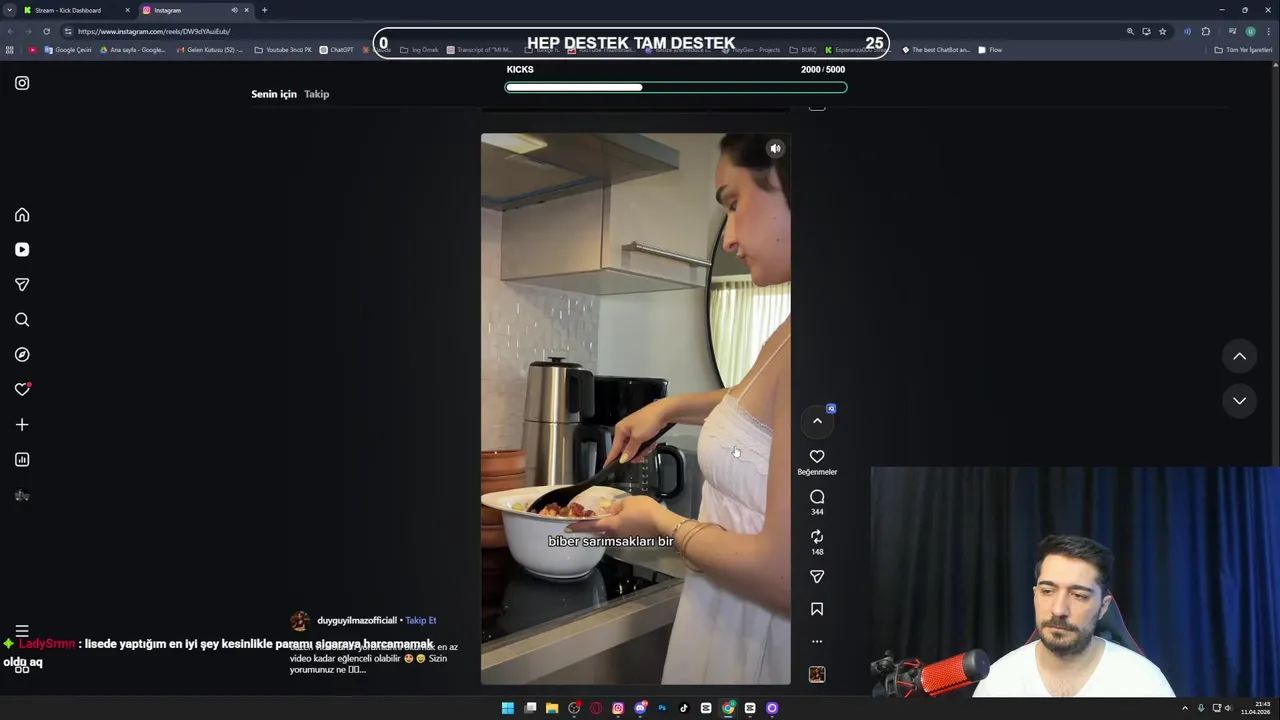The width and height of the screenshot is (1280, 720).
Task: Open the BURÇ bookmark folder
Action: [802, 50]
